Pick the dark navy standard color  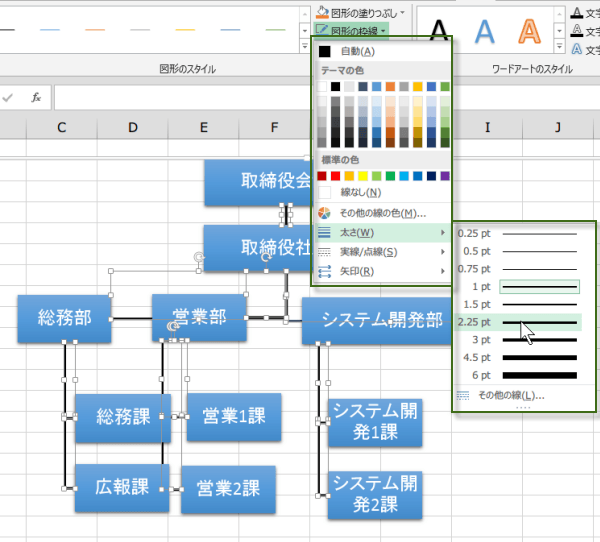pyautogui.click(x=431, y=176)
